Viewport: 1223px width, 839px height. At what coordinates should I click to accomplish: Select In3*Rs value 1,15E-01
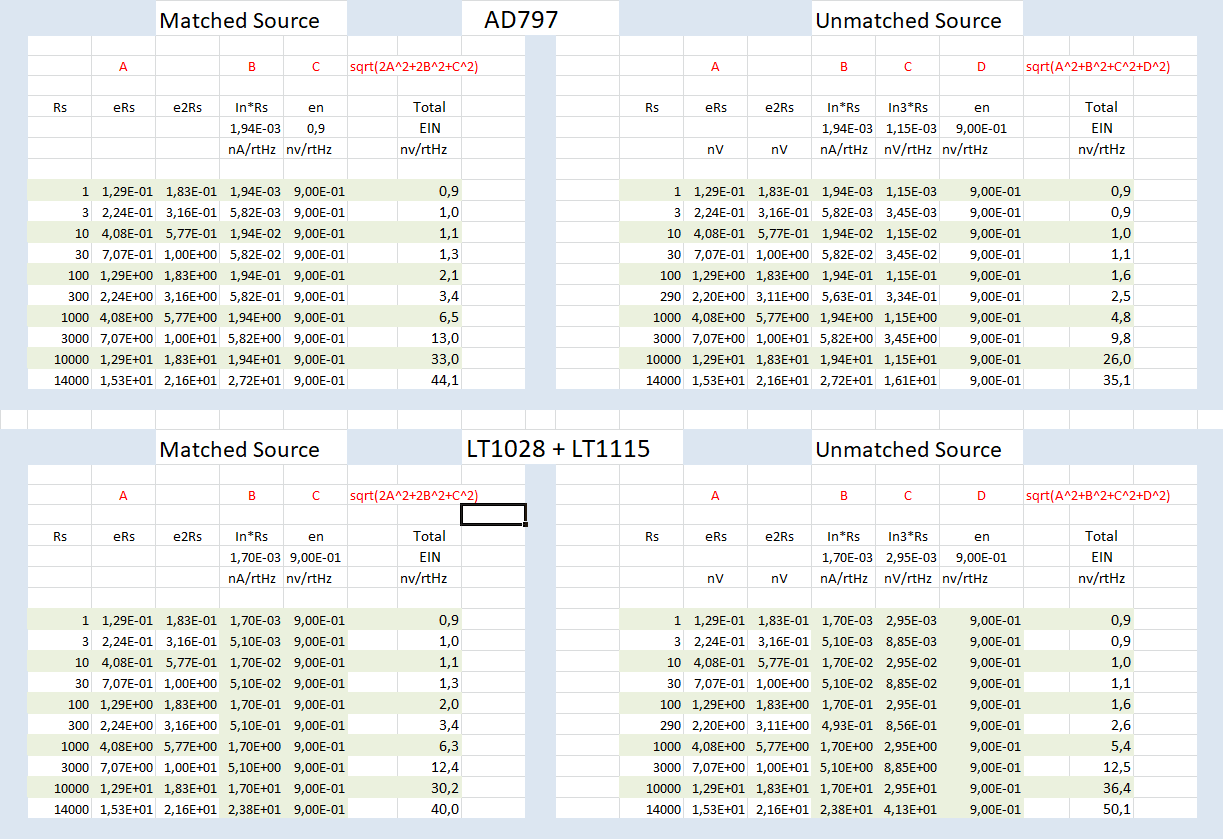click(912, 275)
